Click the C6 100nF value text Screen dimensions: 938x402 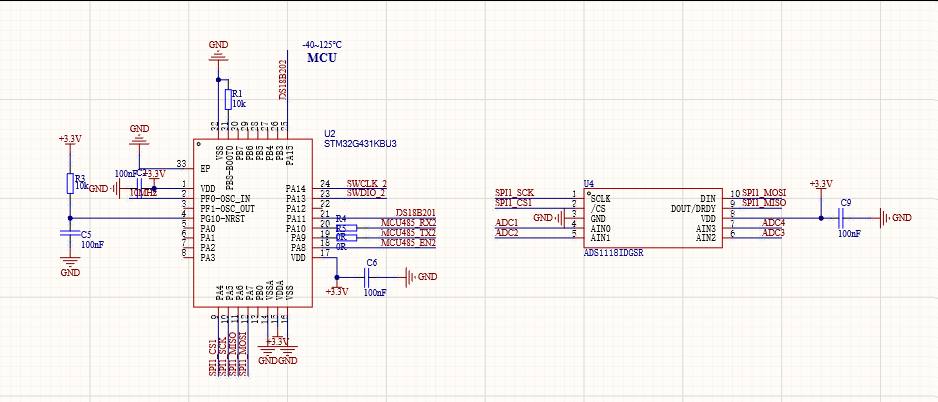376,293
